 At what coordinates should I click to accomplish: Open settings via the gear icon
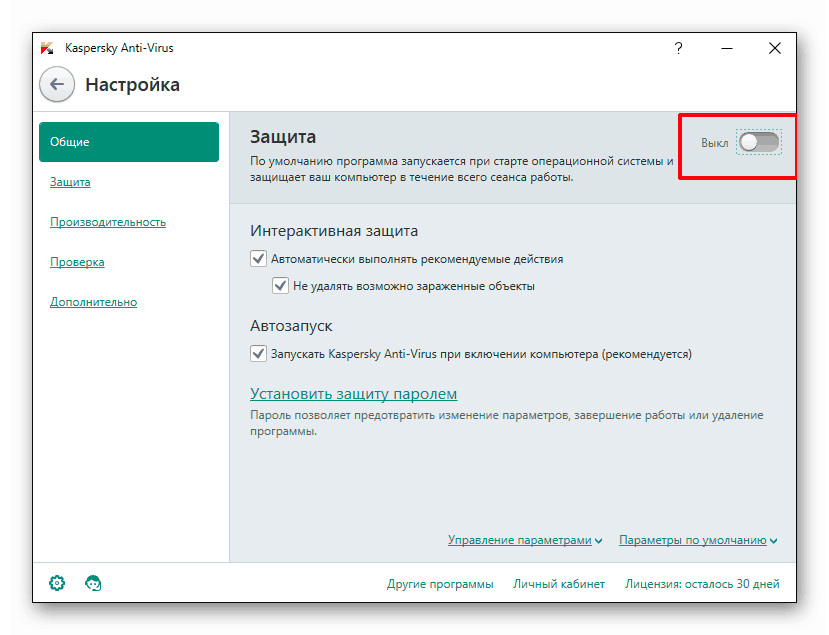coord(57,583)
